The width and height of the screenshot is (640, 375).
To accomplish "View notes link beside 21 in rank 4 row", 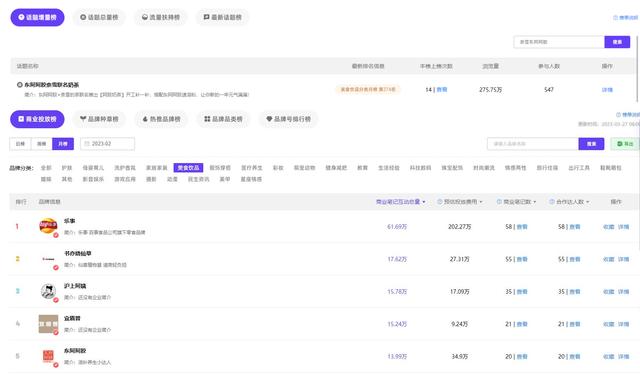I will [522, 324].
